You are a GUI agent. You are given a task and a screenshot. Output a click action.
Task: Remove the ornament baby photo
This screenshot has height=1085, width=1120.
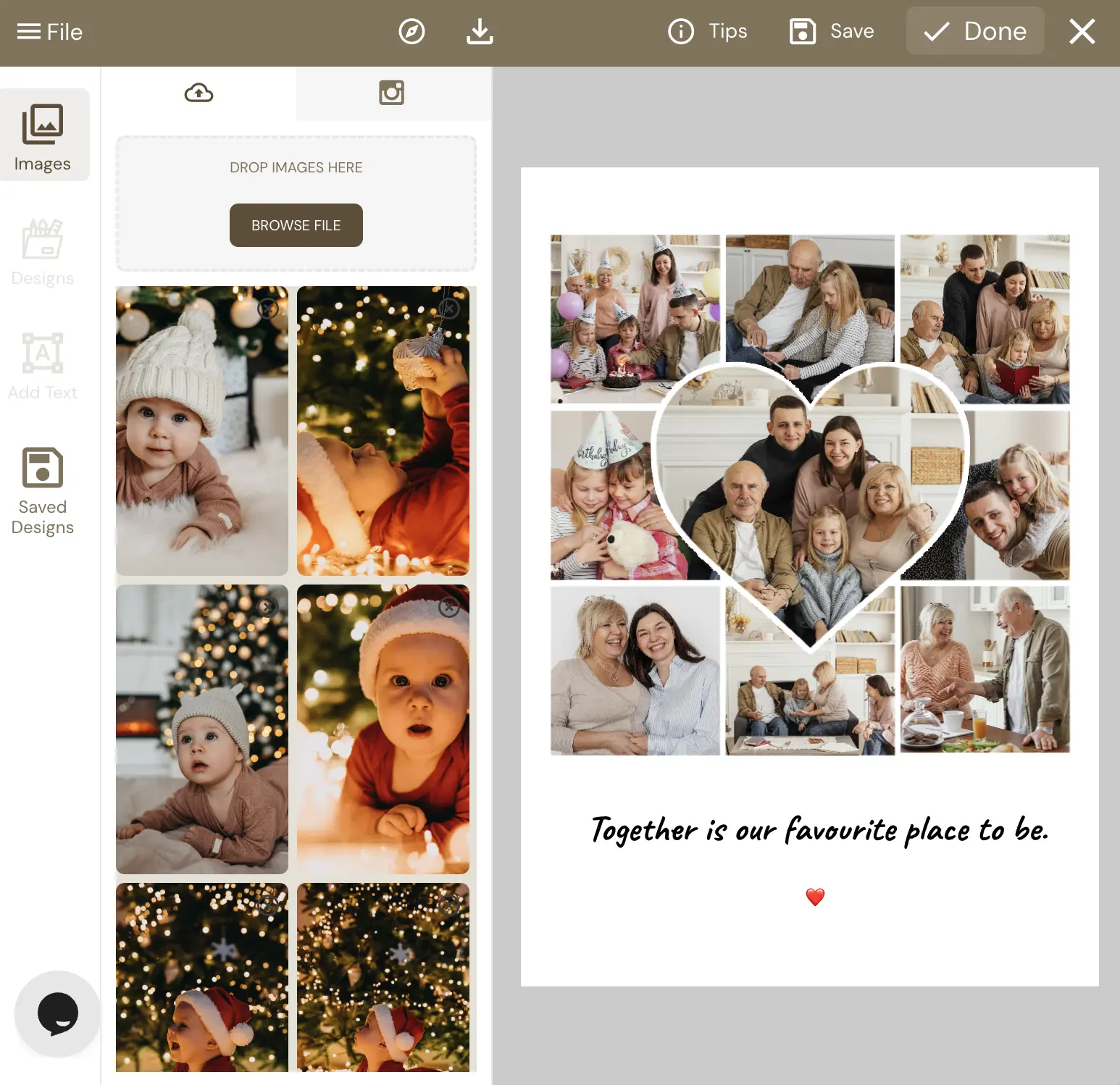(449, 309)
